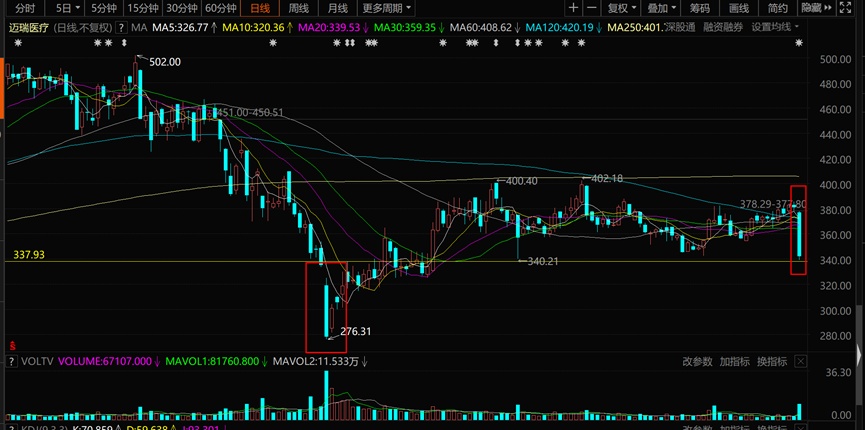Toggle the 筹码 chip distribution panel
865x430 pixels.
698,8
